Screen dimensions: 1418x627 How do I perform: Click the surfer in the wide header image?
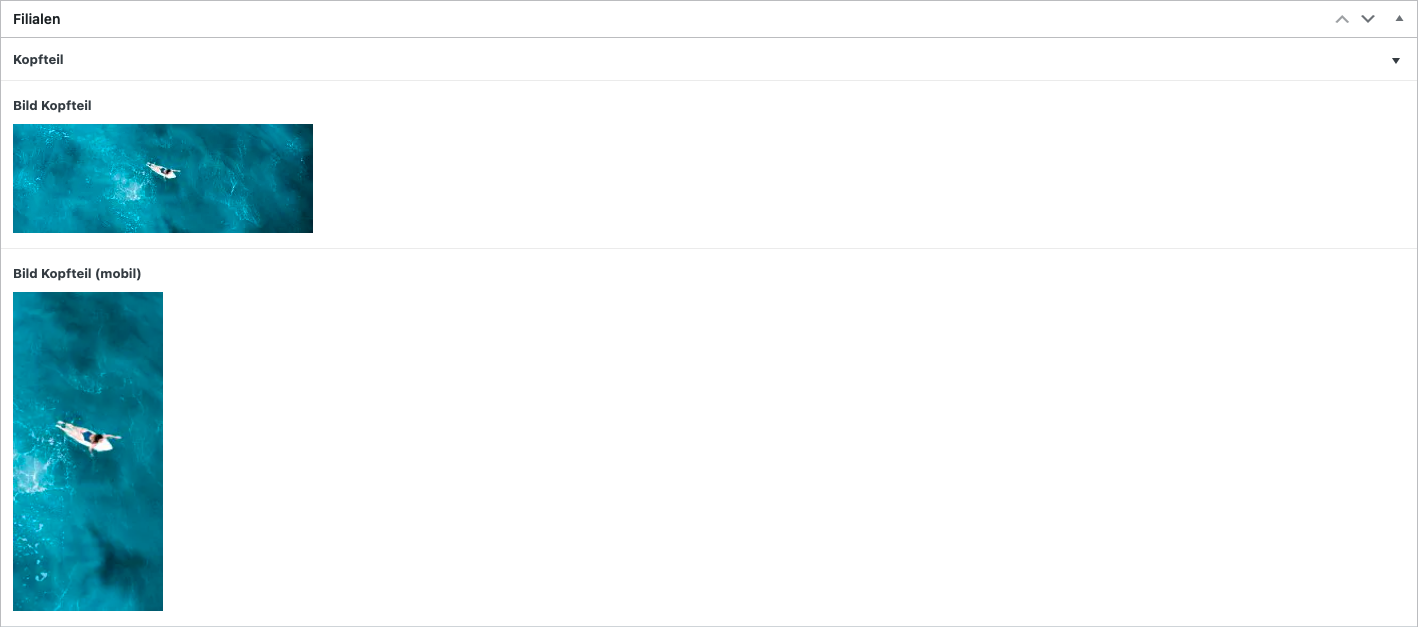tap(162, 171)
